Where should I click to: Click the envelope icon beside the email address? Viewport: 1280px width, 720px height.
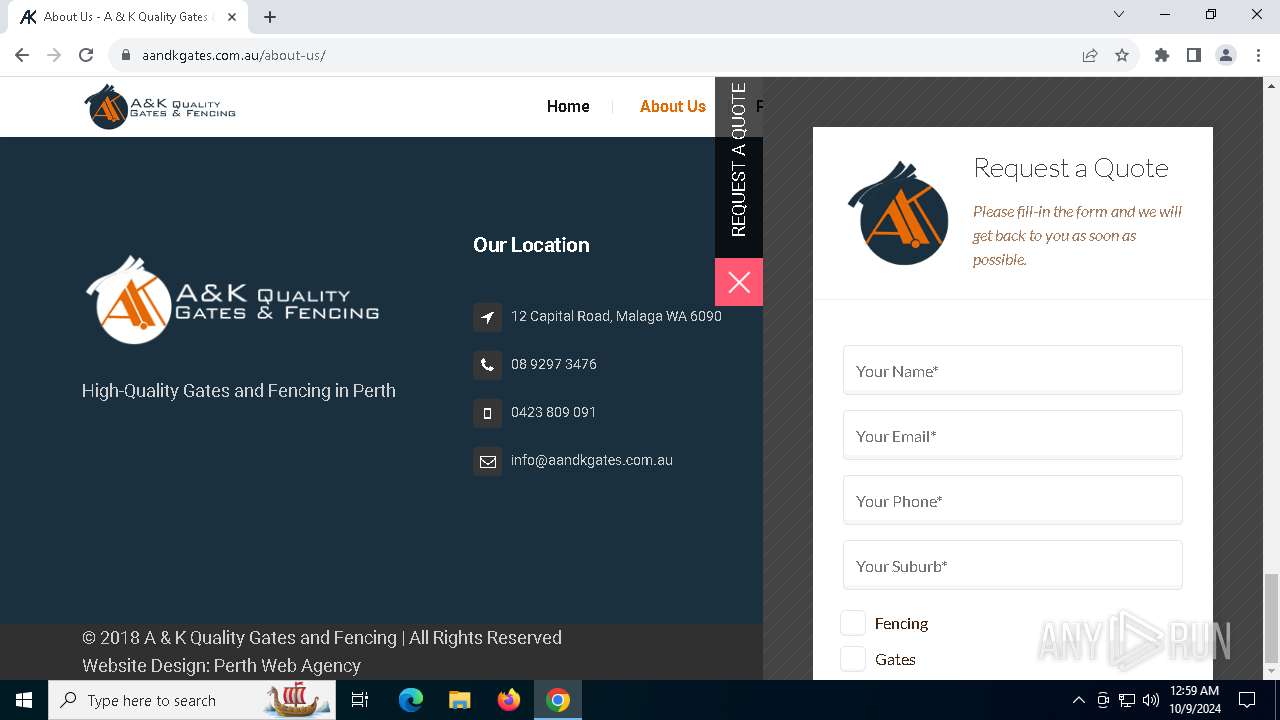[487, 461]
